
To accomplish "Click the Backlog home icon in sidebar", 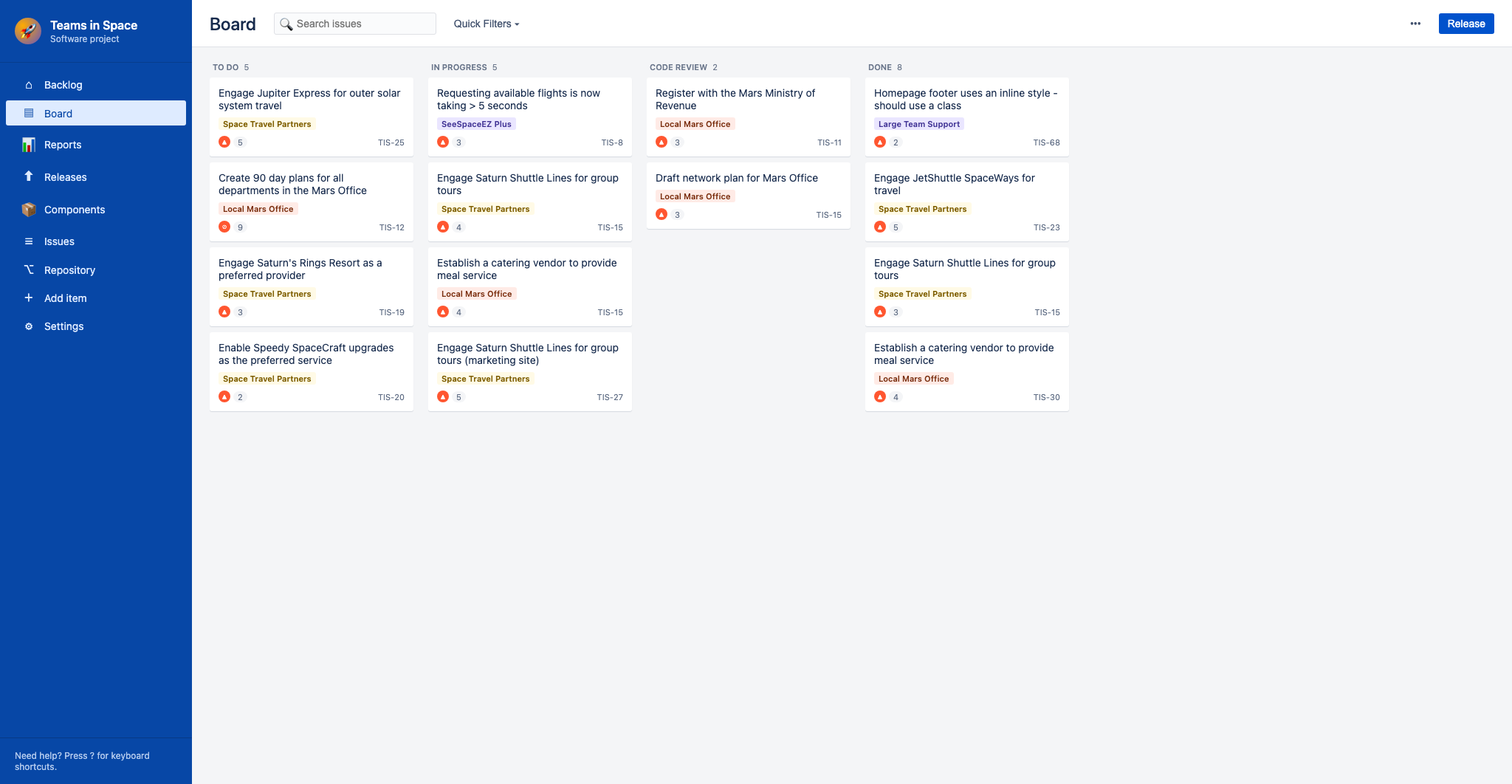I will coord(29,85).
